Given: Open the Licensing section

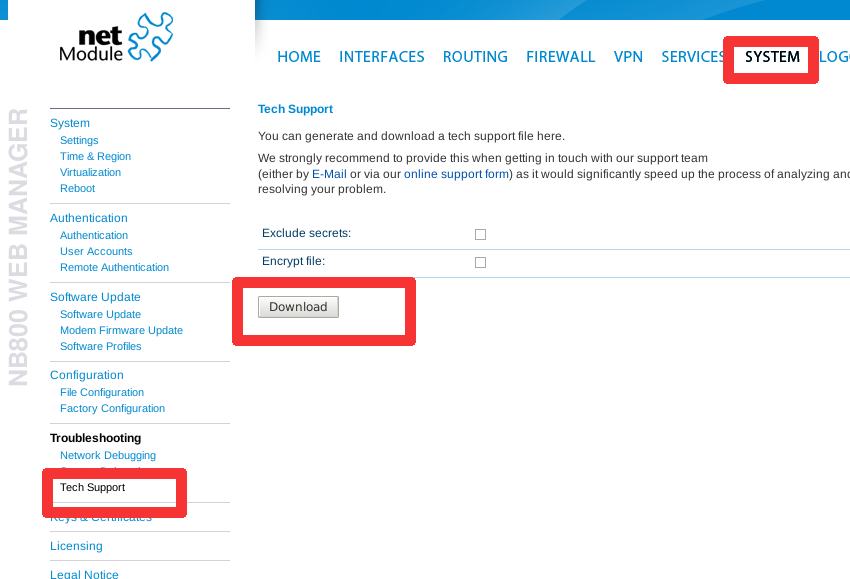Looking at the screenshot, I should click(76, 546).
